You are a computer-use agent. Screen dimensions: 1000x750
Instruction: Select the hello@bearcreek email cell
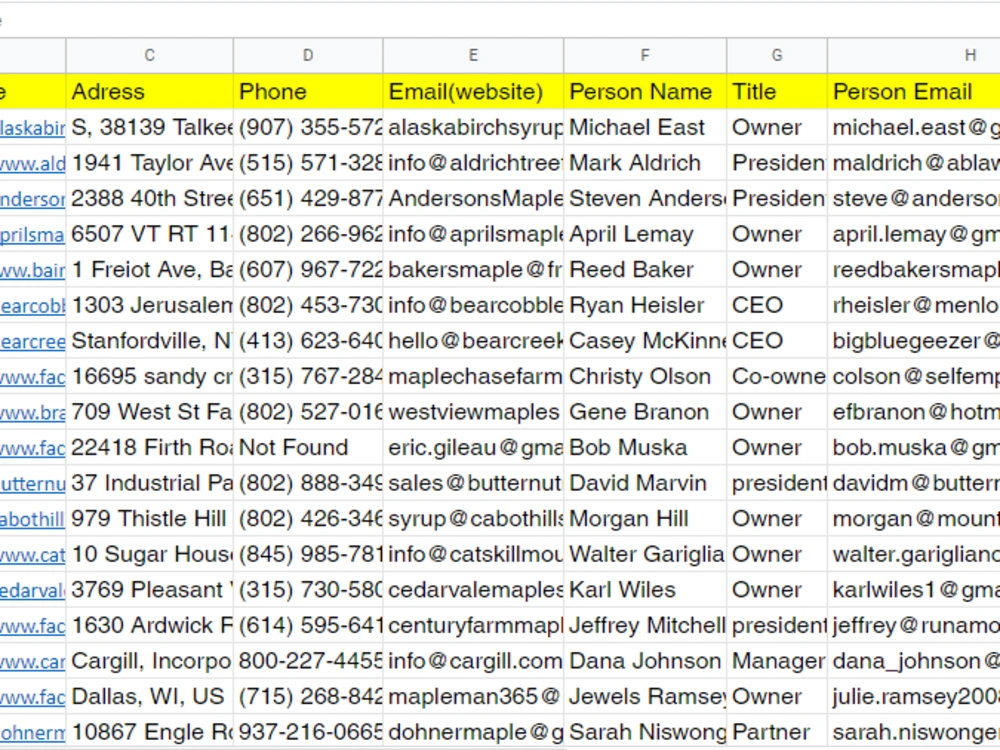pos(473,341)
